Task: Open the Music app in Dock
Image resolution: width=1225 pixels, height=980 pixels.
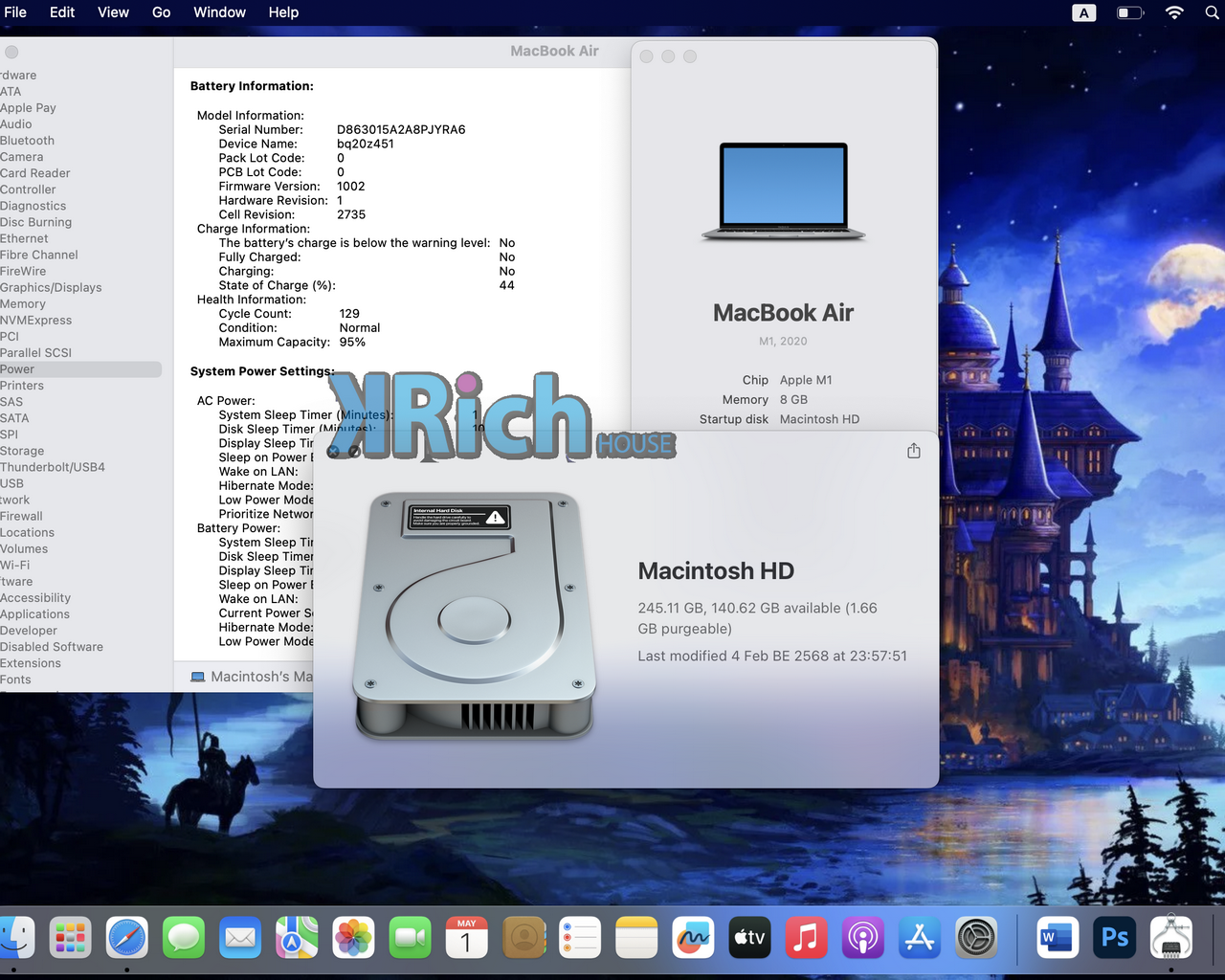Action: coord(807,938)
